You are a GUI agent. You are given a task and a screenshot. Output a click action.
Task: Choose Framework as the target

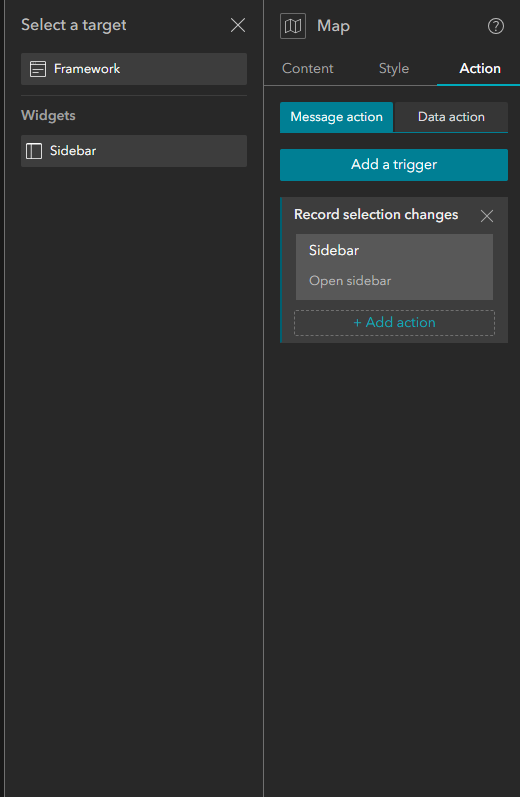point(134,69)
